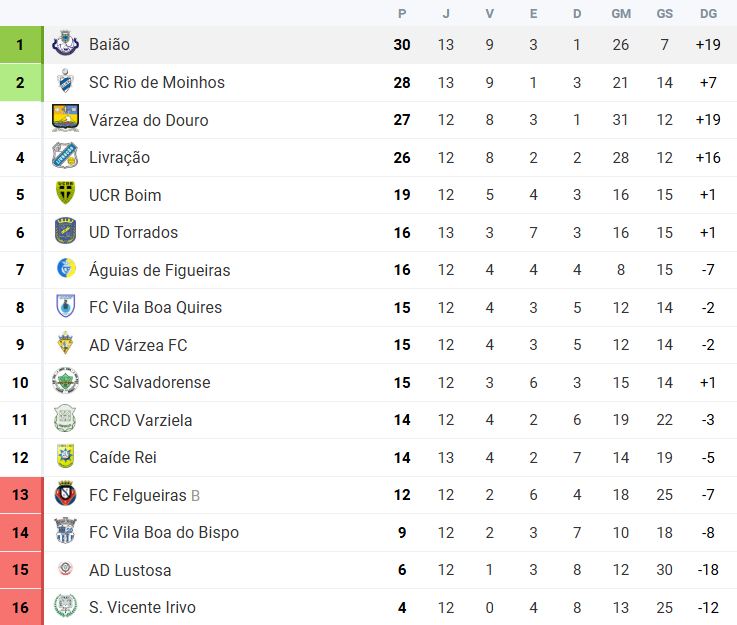
Task: Click the Águias de Figueiras logo
Action: (x=65, y=270)
